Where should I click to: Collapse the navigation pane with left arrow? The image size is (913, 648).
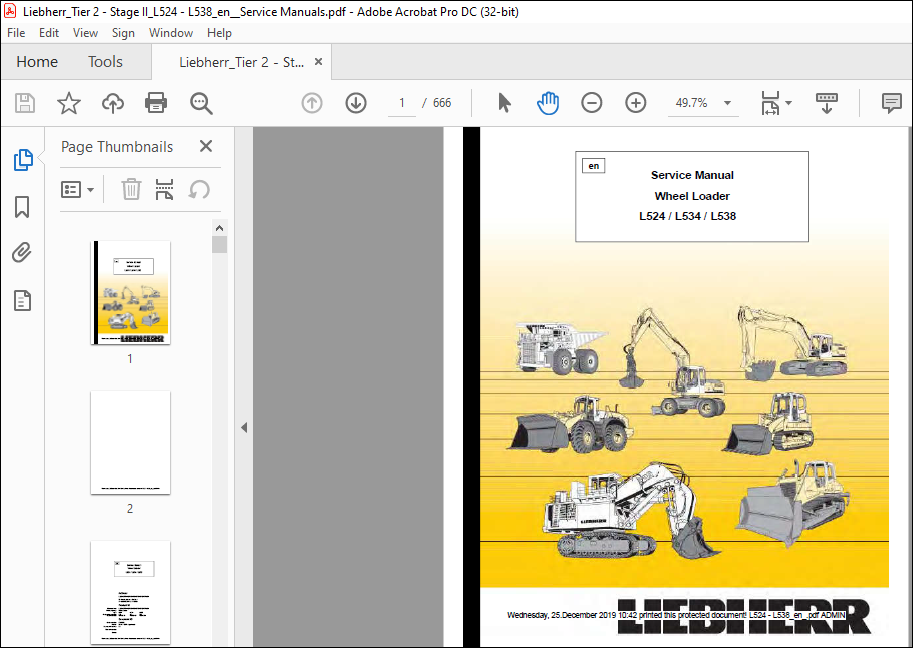(244, 427)
